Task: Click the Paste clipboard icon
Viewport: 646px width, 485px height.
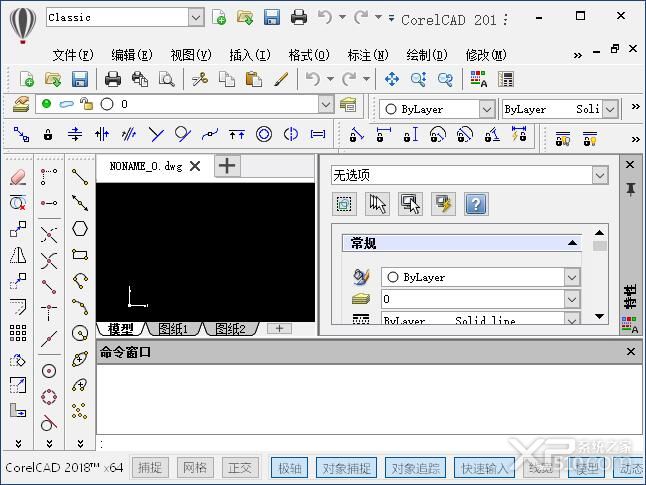Action: pos(253,79)
